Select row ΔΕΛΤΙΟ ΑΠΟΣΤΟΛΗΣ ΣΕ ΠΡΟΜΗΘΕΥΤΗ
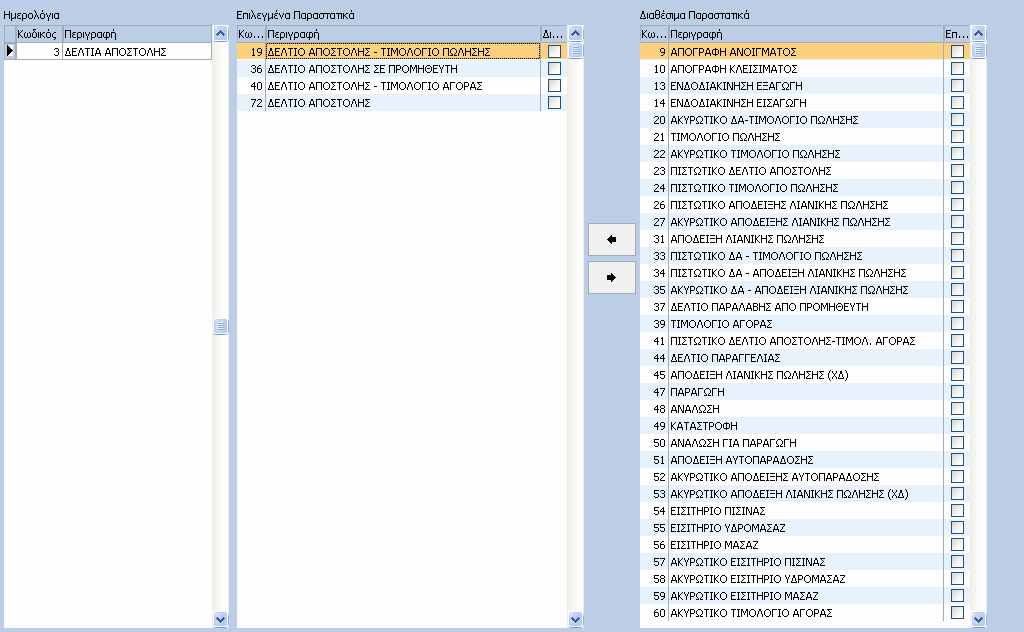The height and width of the screenshot is (632, 1024). click(x=402, y=68)
